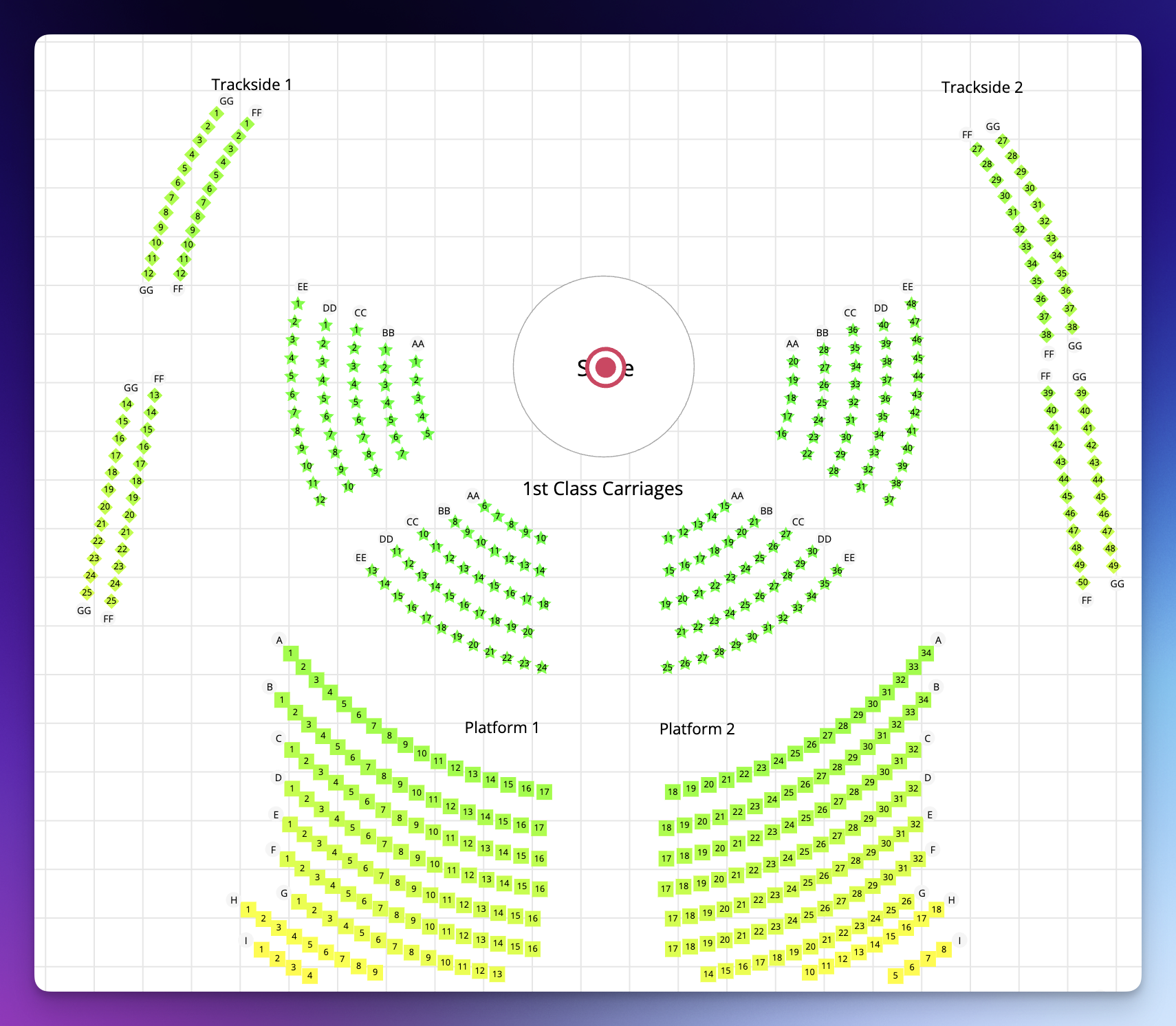Expand row B label circle on Platform 1
This screenshot has width=1176, height=1026.
tap(270, 686)
